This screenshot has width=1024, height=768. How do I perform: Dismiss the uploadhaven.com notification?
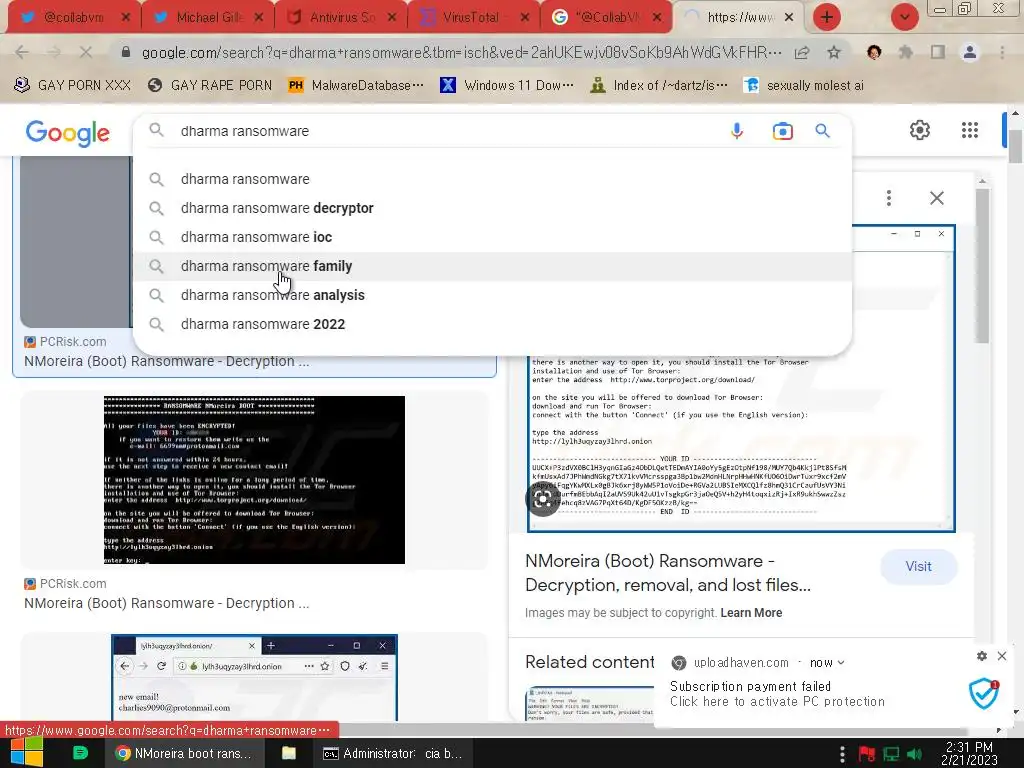click(x=1002, y=656)
